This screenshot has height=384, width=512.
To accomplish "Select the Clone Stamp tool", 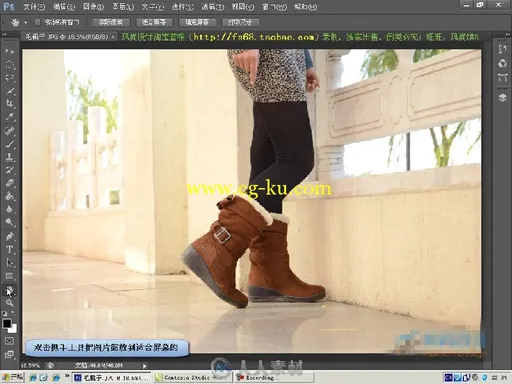I will tap(9, 157).
